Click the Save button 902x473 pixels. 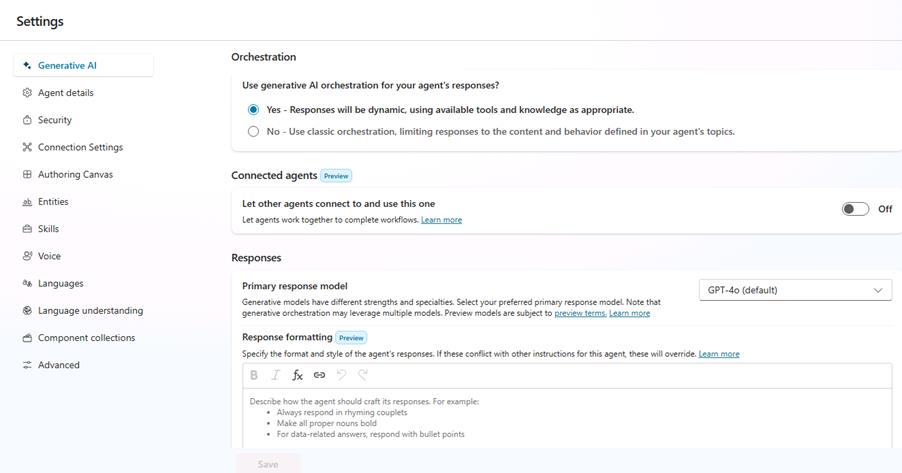(268, 464)
